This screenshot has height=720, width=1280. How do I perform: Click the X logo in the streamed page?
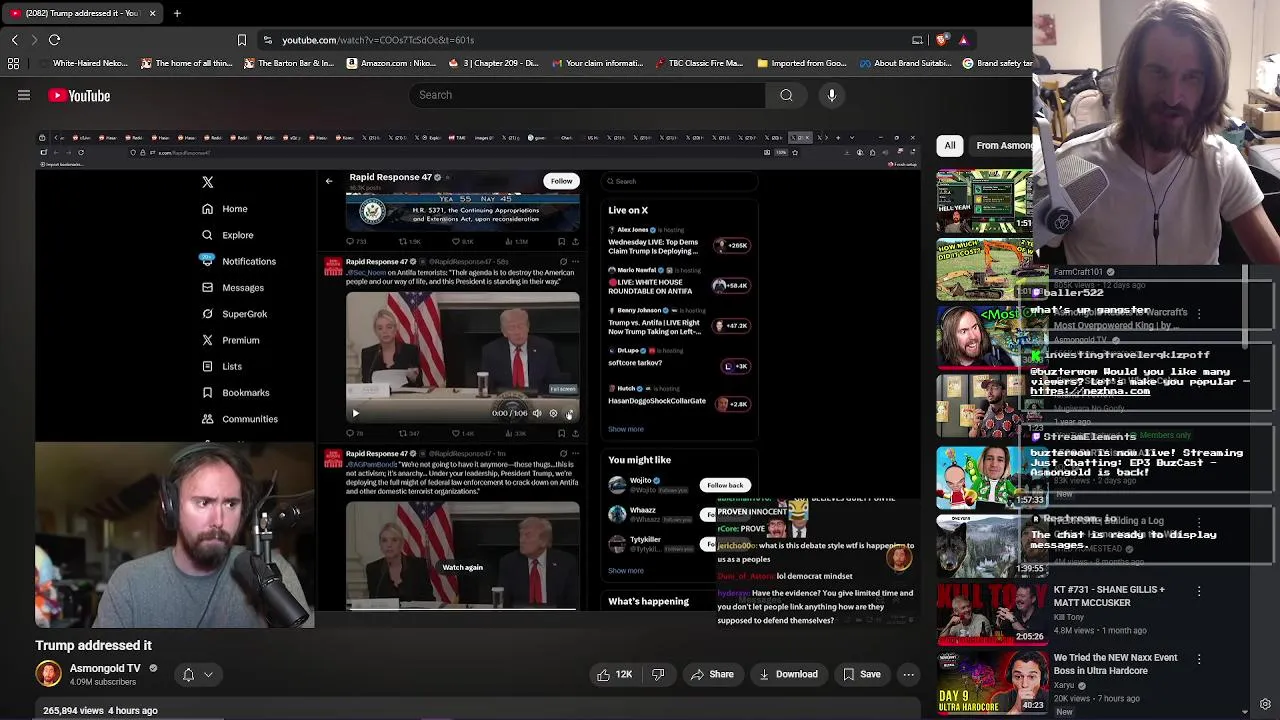coord(208,182)
